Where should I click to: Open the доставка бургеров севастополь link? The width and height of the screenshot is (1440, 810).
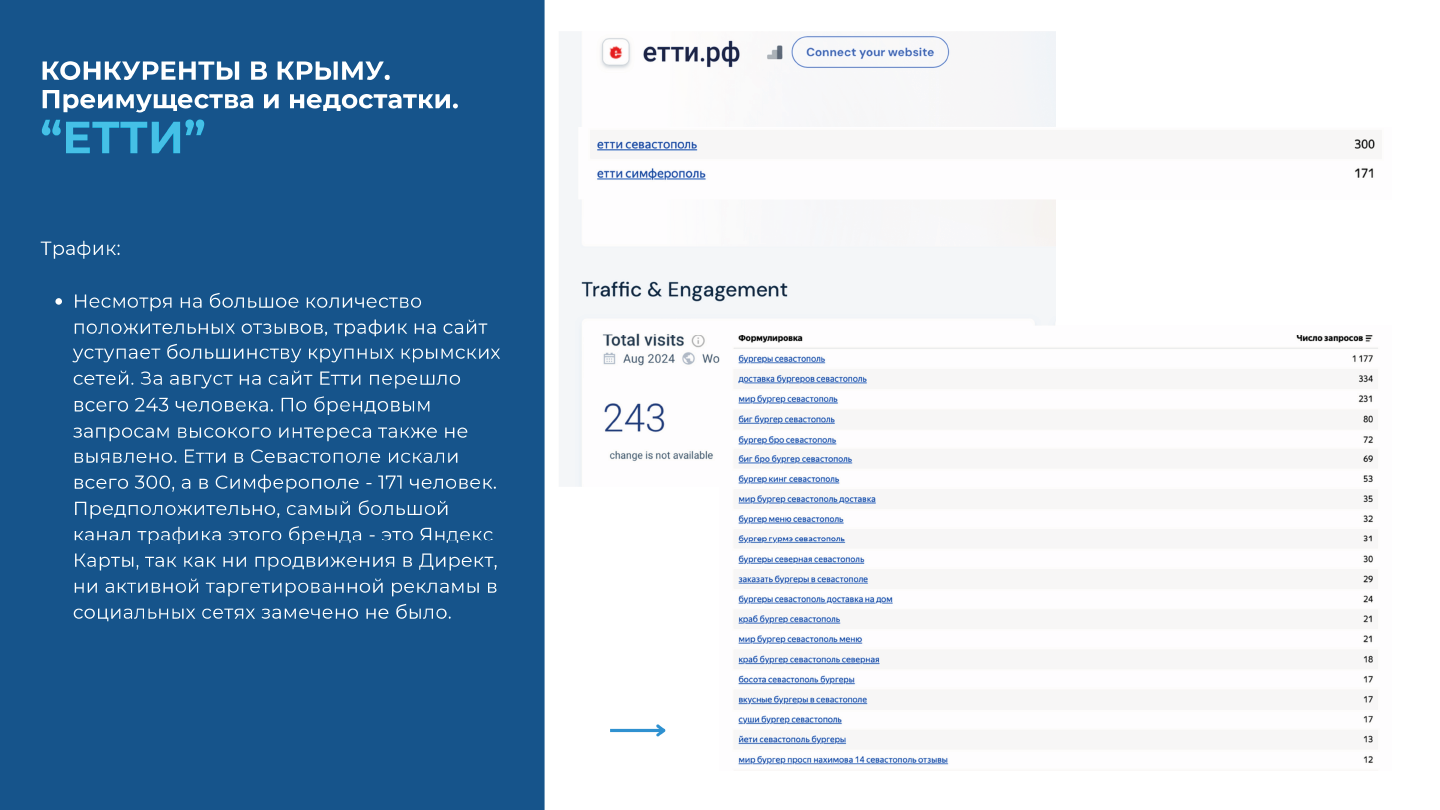802,379
